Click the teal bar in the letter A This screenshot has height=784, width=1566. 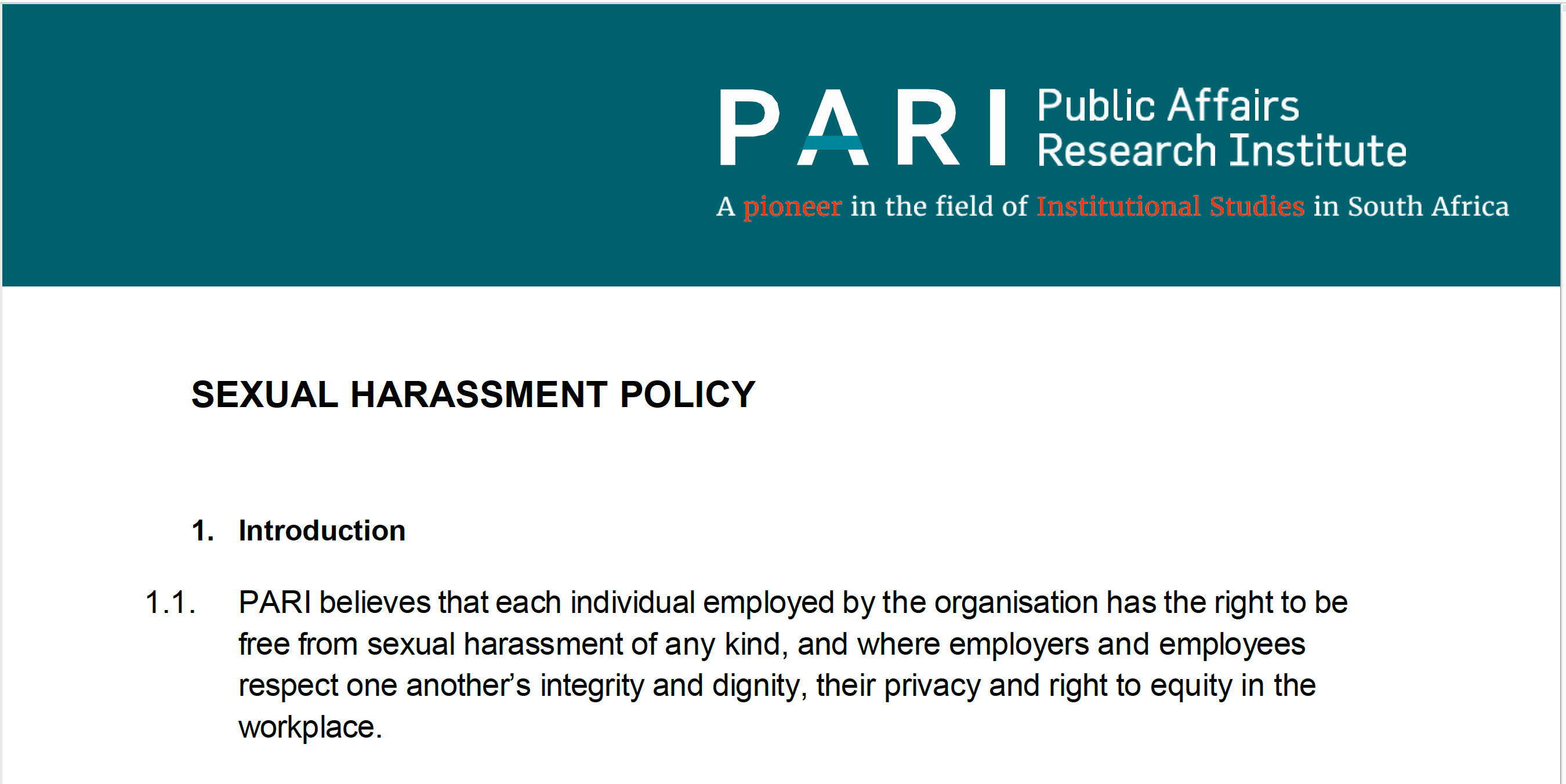832,143
